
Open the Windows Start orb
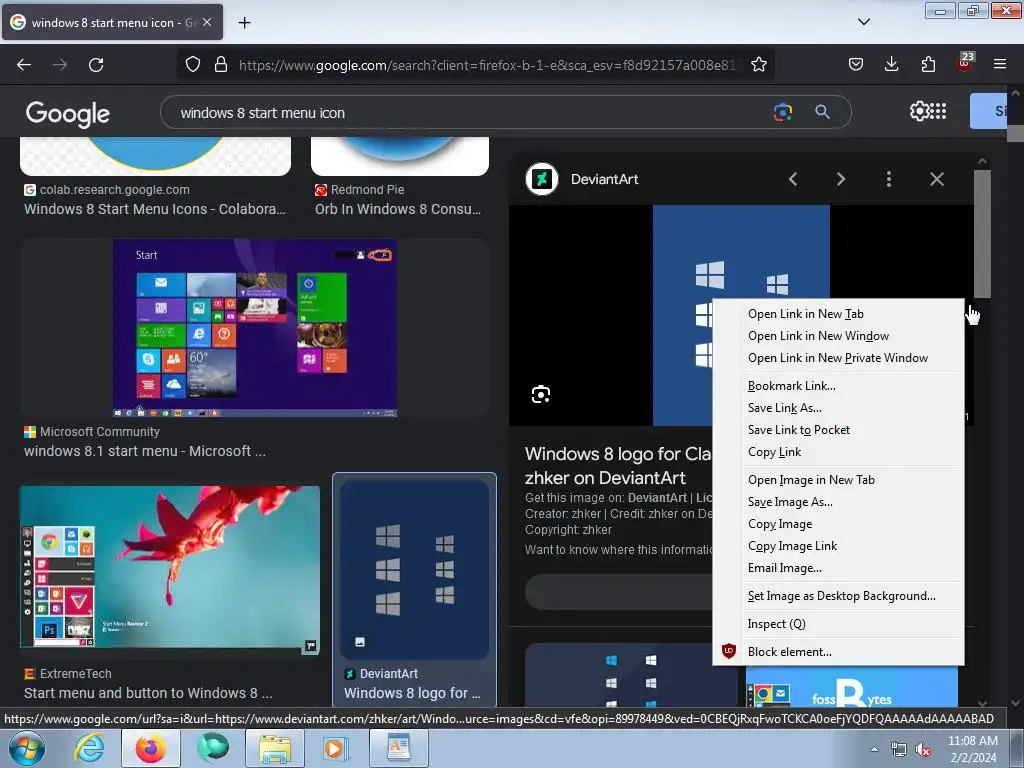(26, 748)
